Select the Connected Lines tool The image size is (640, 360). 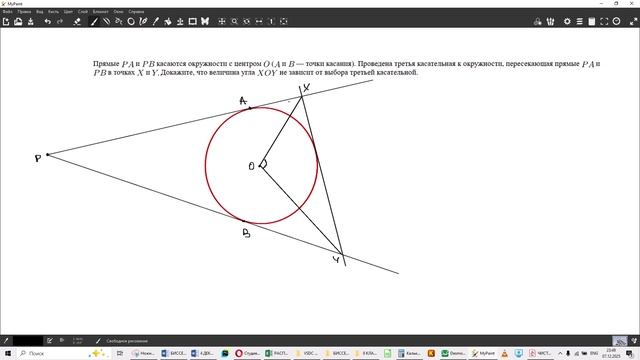point(118,21)
